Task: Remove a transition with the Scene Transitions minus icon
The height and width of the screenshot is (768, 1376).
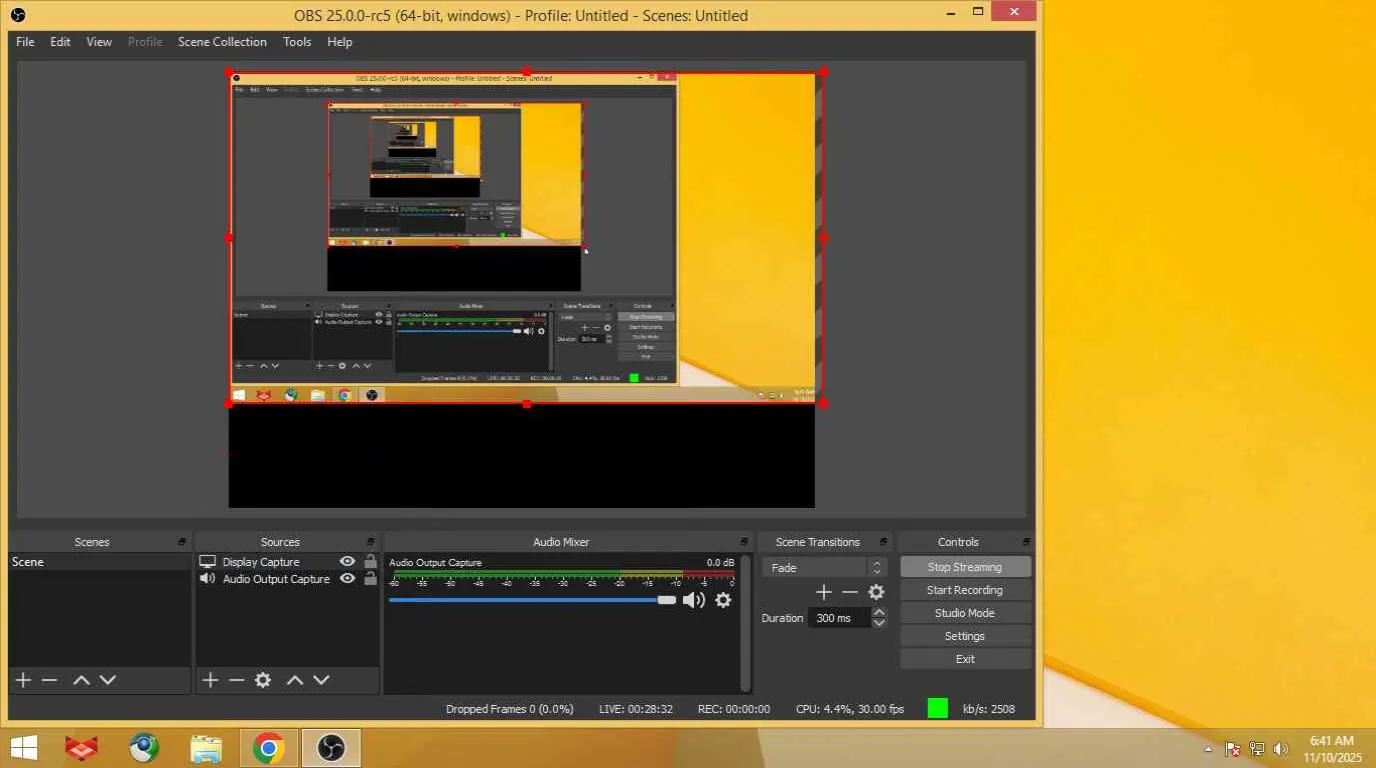Action: (x=850, y=592)
